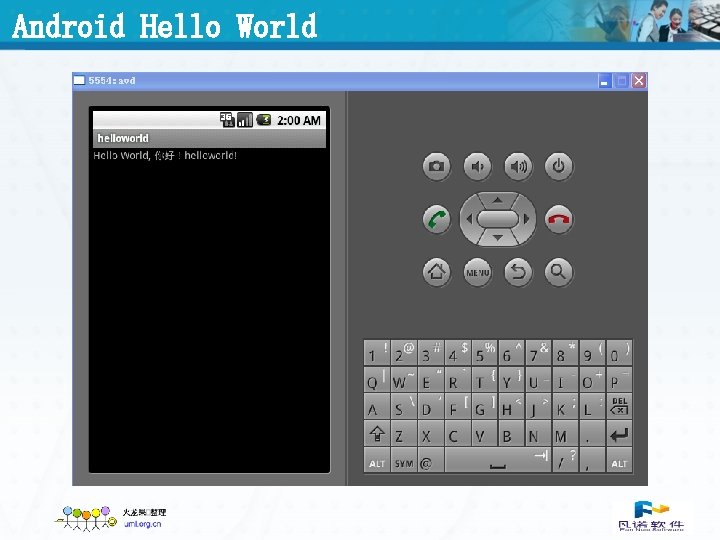The height and width of the screenshot is (540, 720).
Task: Click the 3G network status icon
Action: click(x=227, y=120)
